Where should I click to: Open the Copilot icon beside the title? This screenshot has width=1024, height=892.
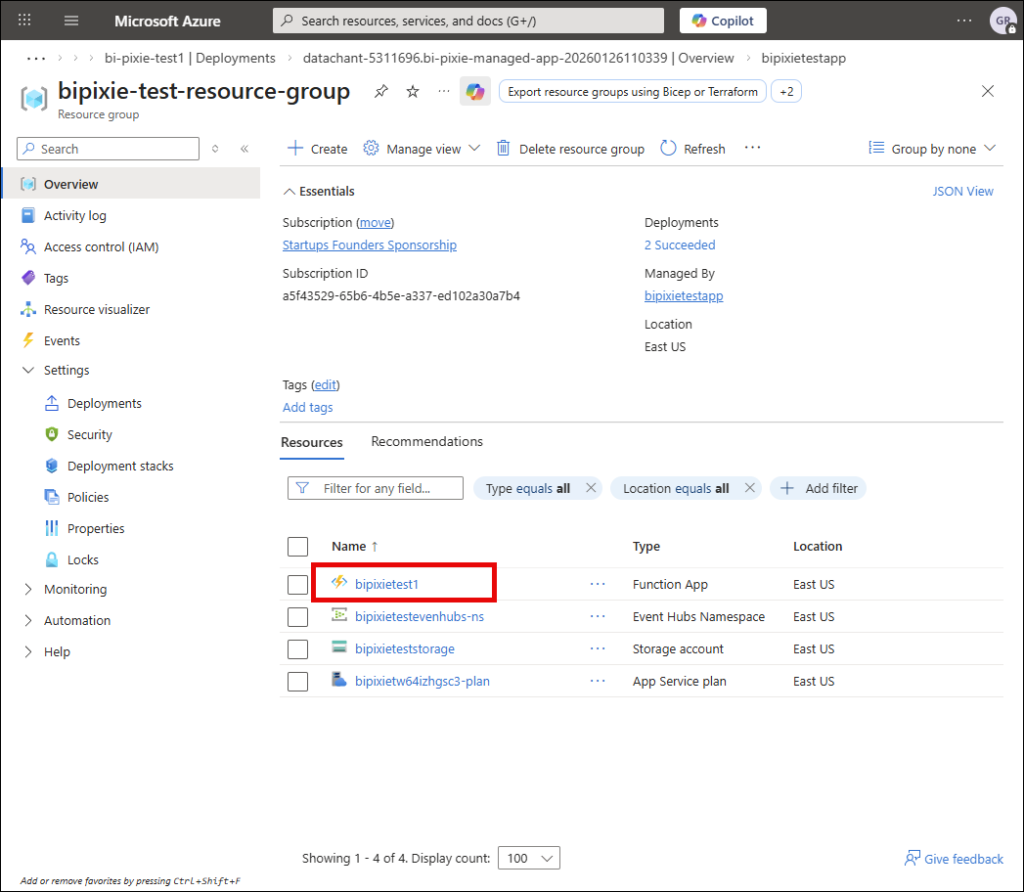[475, 92]
